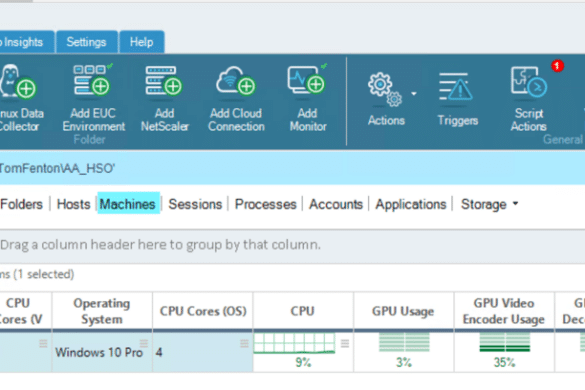Screen dimensions: 585x390
Task: Go to the Processes view
Action: pos(265,204)
